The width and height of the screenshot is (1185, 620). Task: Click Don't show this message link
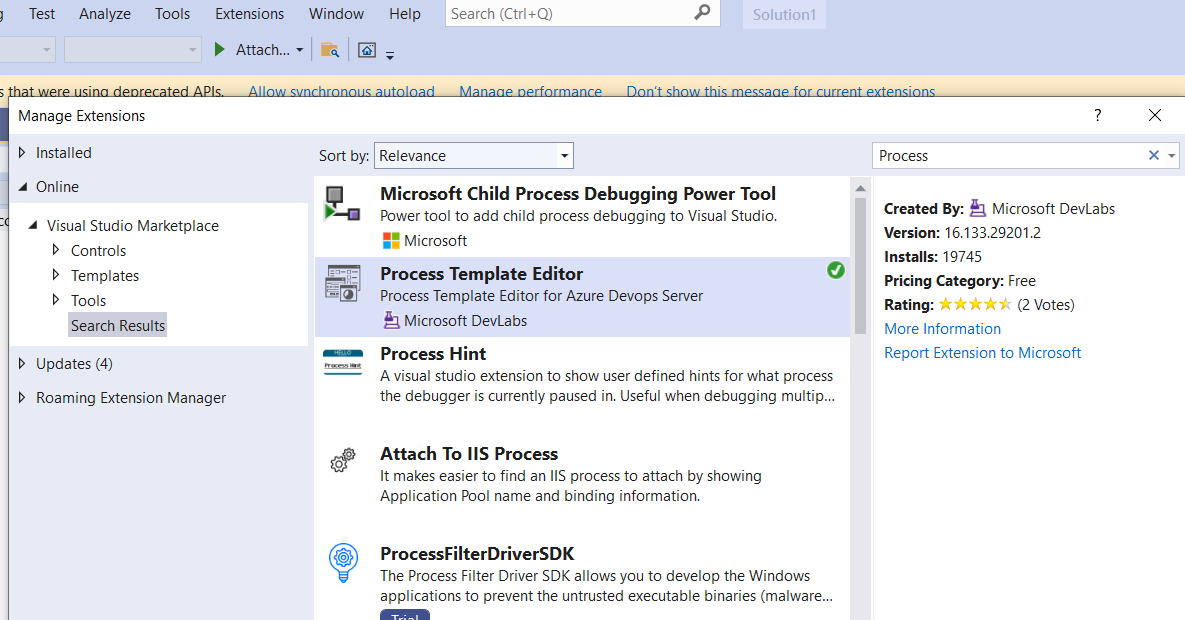tap(781, 91)
